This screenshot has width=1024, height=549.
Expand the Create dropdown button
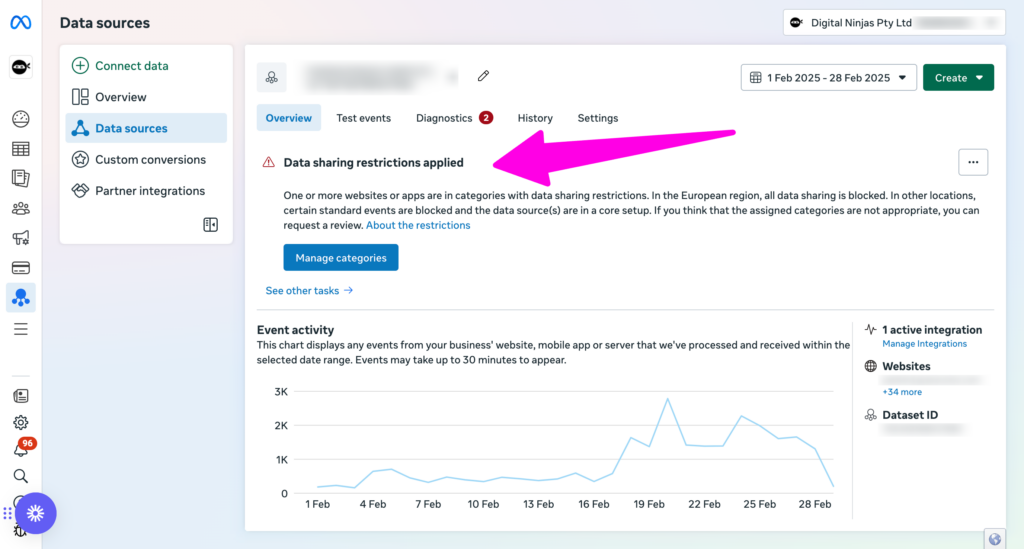pos(957,78)
